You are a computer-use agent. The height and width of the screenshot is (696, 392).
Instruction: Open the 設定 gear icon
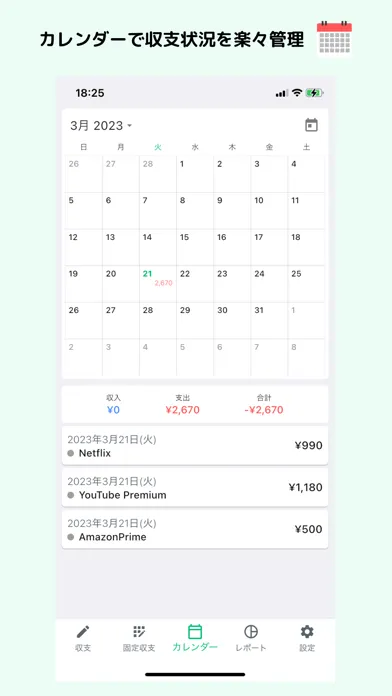point(307,632)
